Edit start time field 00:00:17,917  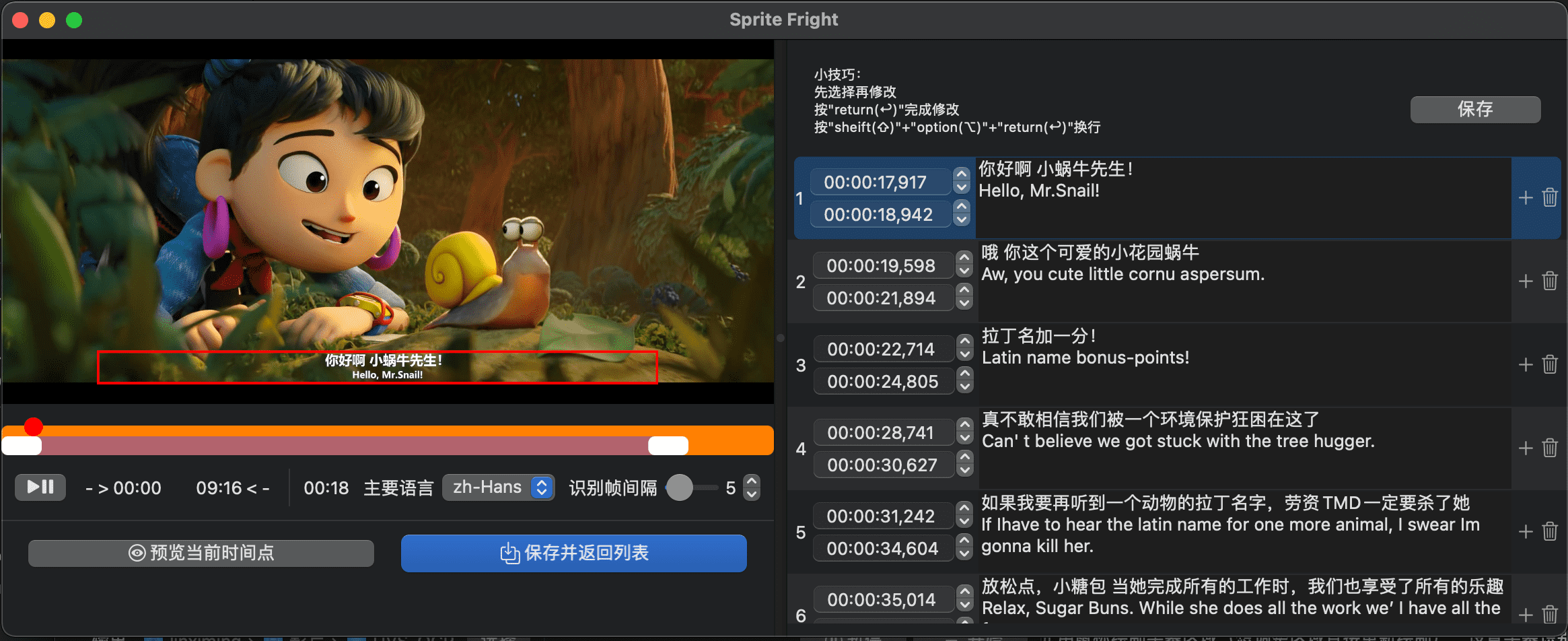coord(881,182)
